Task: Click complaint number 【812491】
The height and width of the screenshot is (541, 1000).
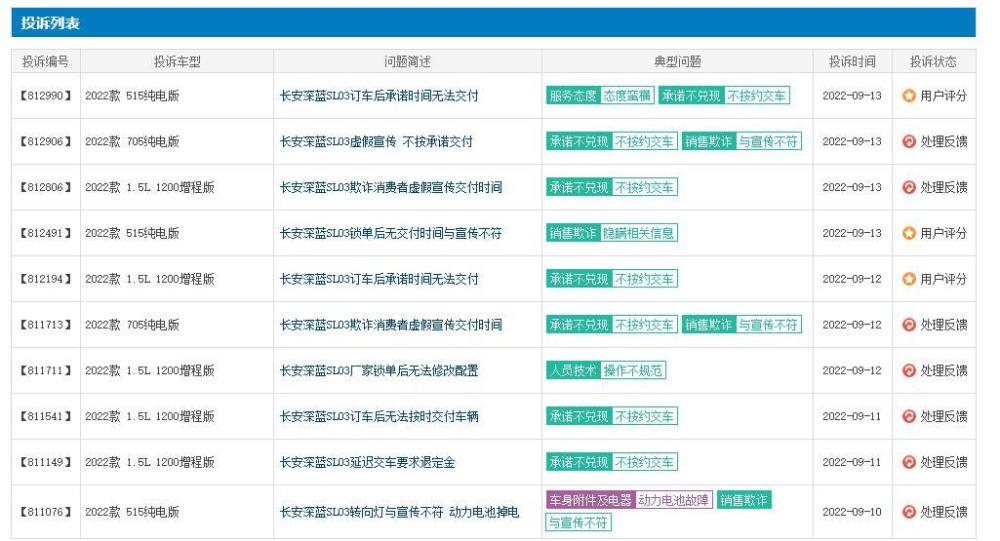Action: click(x=45, y=233)
